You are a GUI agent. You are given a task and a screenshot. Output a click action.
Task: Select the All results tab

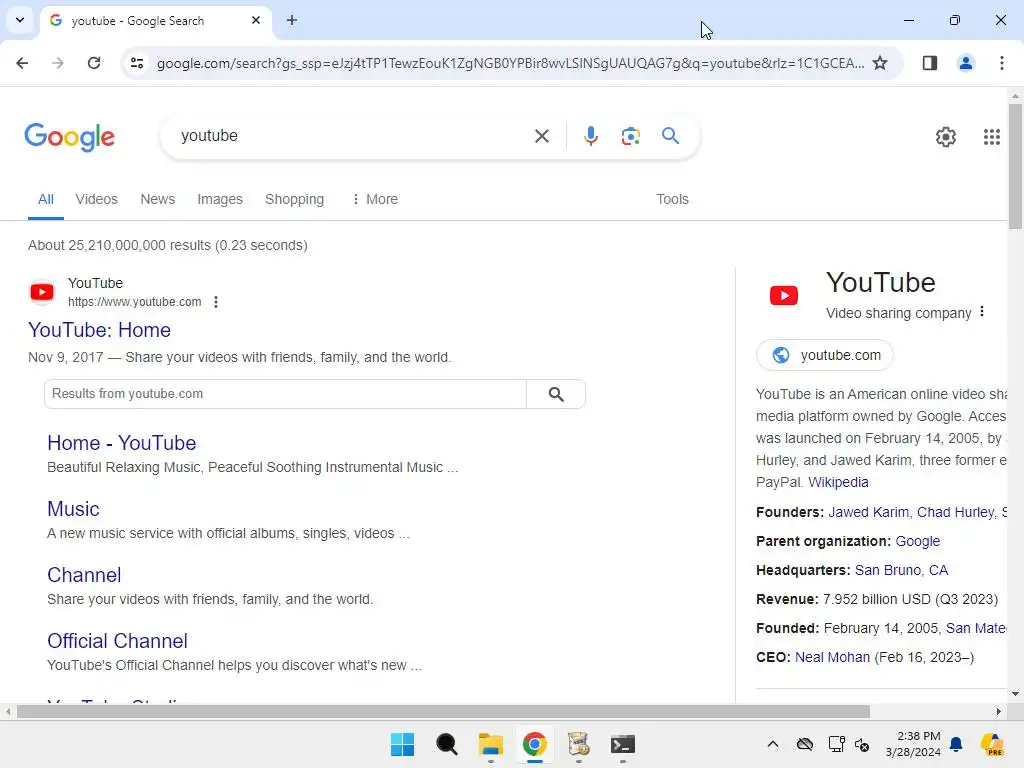(x=46, y=199)
